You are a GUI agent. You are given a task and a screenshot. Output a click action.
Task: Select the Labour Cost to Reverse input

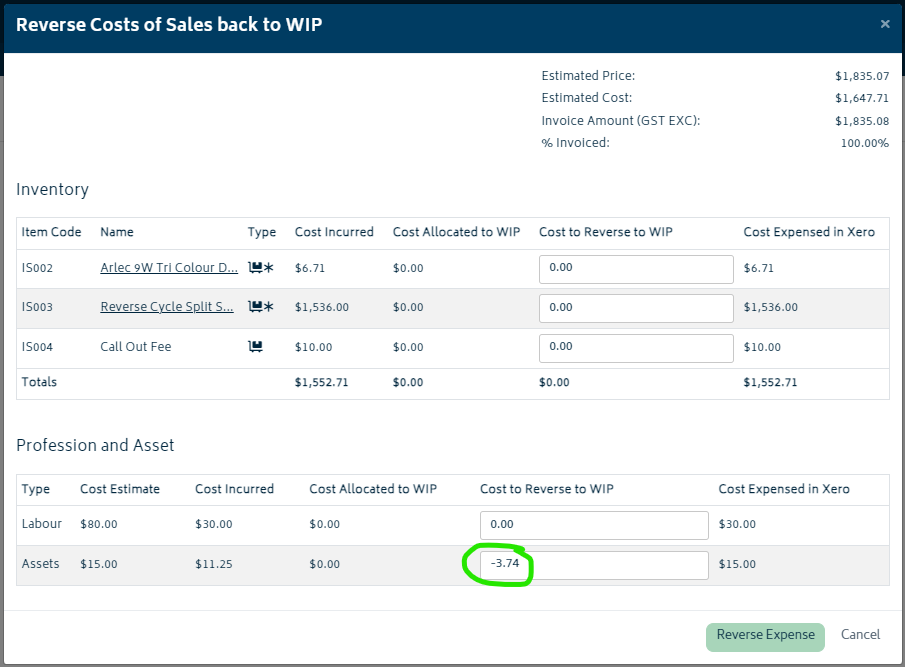(594, 525)
